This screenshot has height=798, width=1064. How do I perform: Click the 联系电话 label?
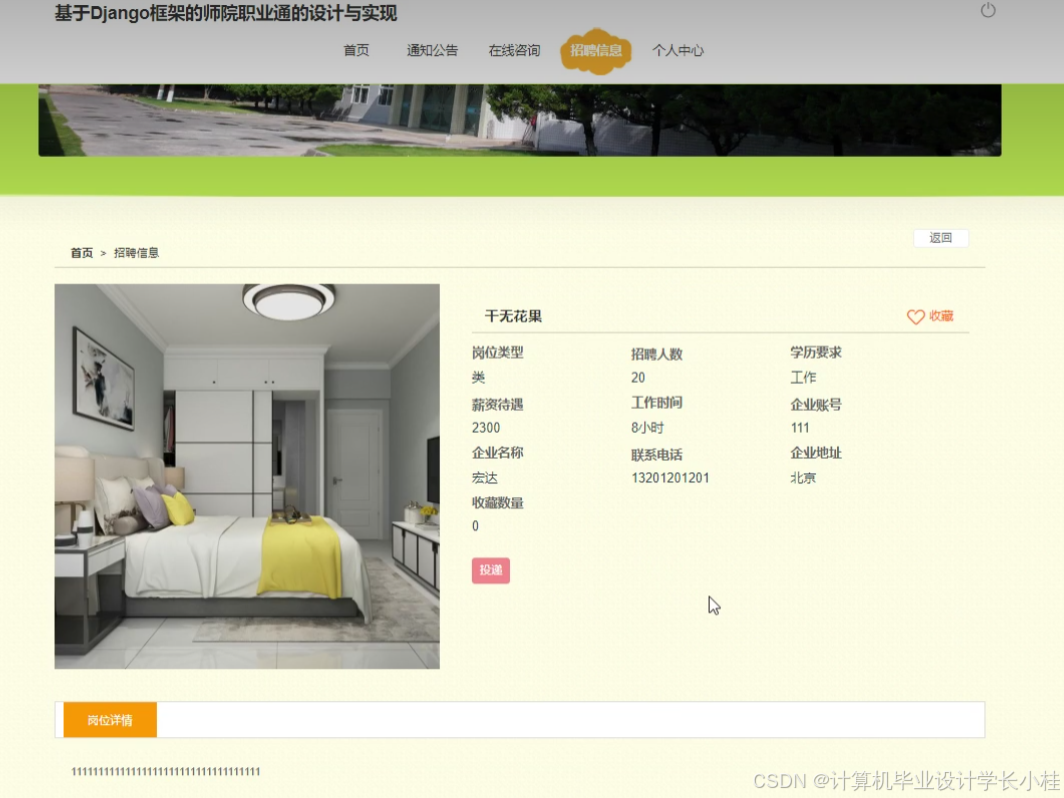tap(657, 455)
